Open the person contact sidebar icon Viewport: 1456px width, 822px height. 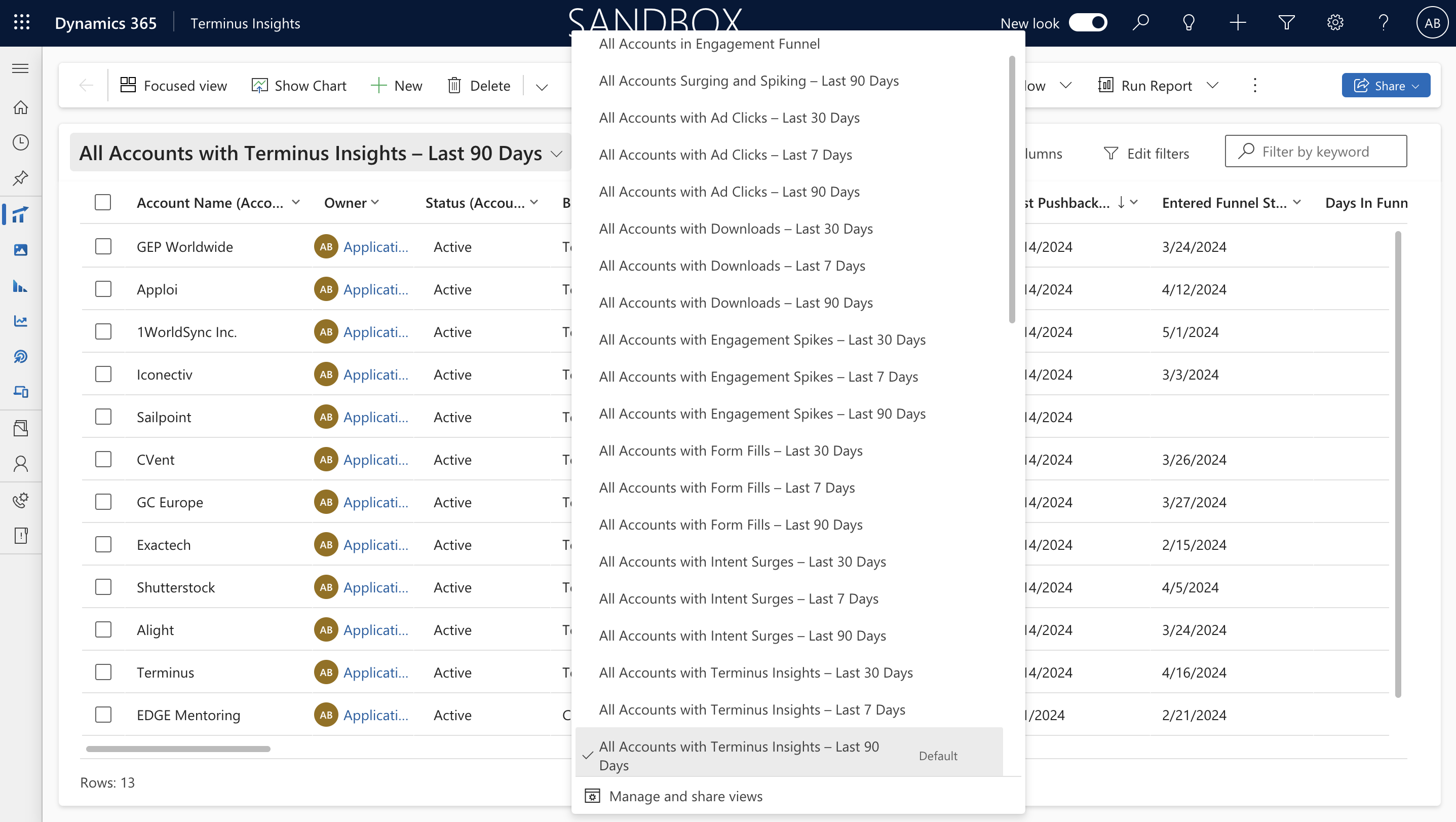coord(20,464)
